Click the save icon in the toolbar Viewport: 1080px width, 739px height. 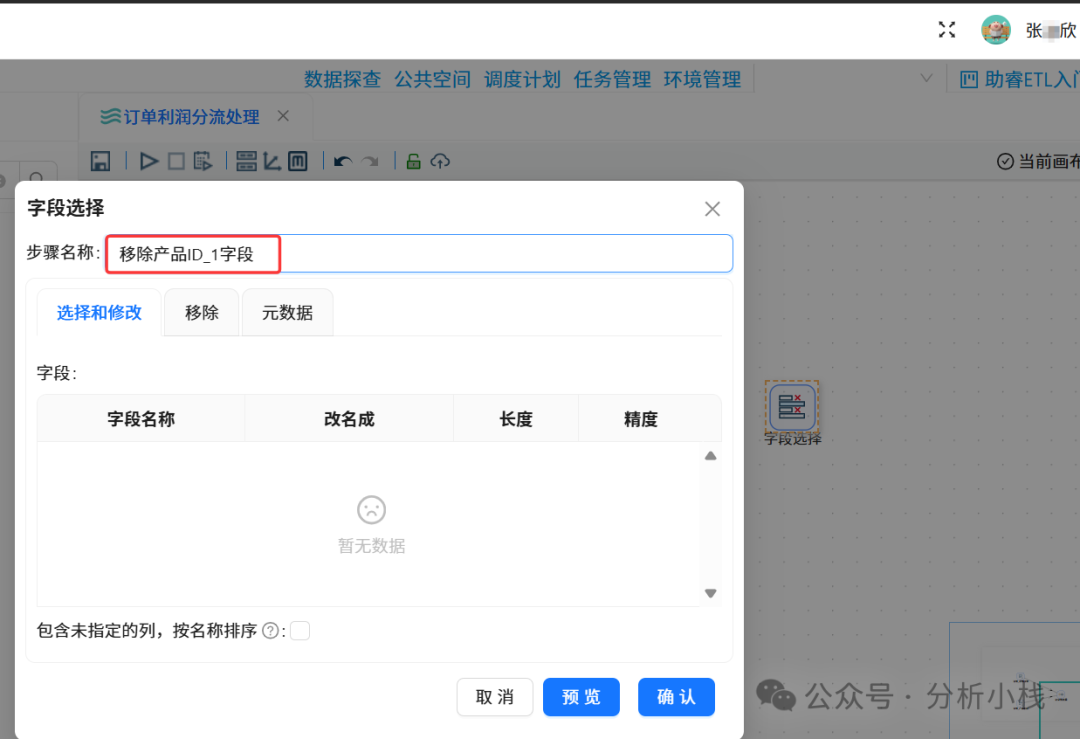point(101,161)
